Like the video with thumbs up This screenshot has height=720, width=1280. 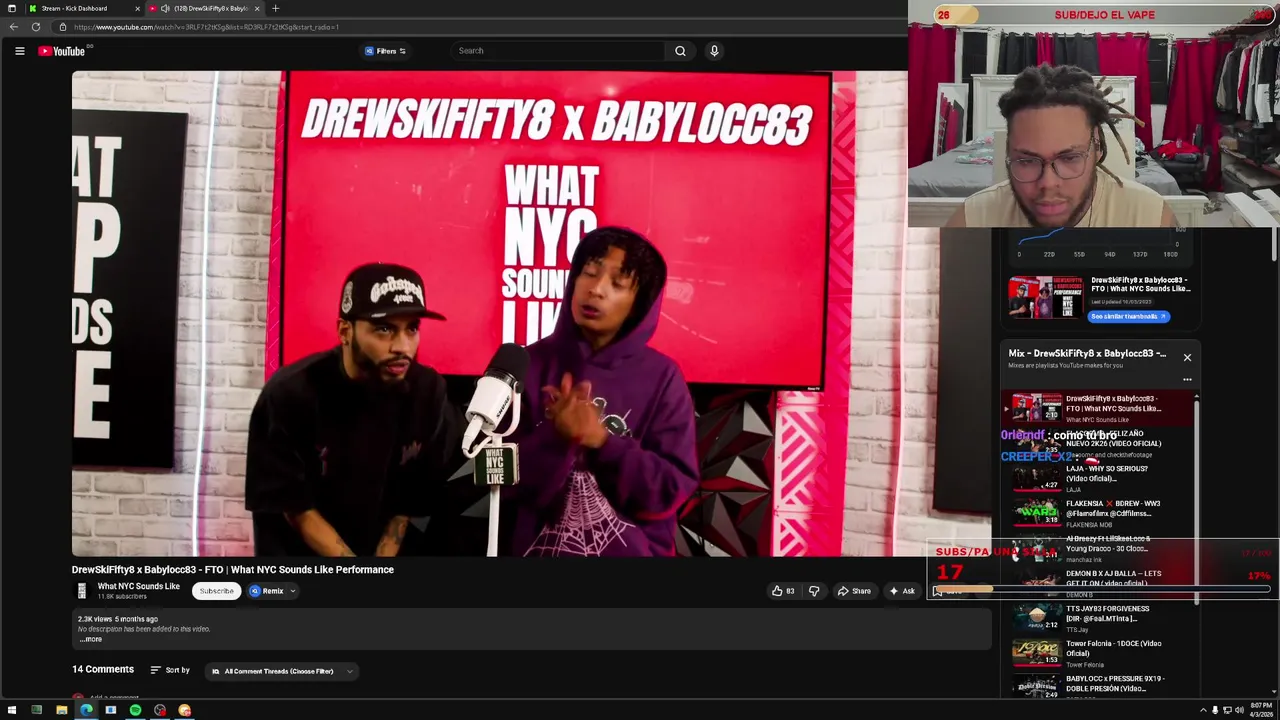(x=783, y=591)
